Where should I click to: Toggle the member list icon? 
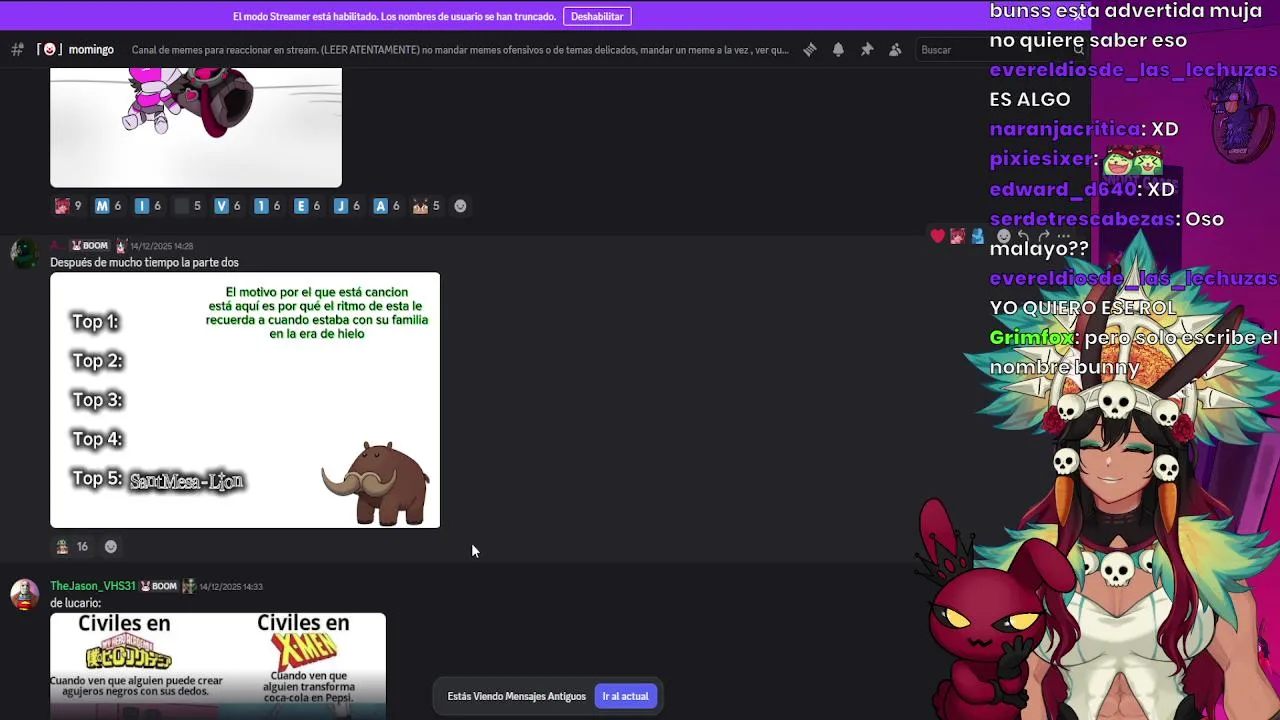(x=895, y=50)
